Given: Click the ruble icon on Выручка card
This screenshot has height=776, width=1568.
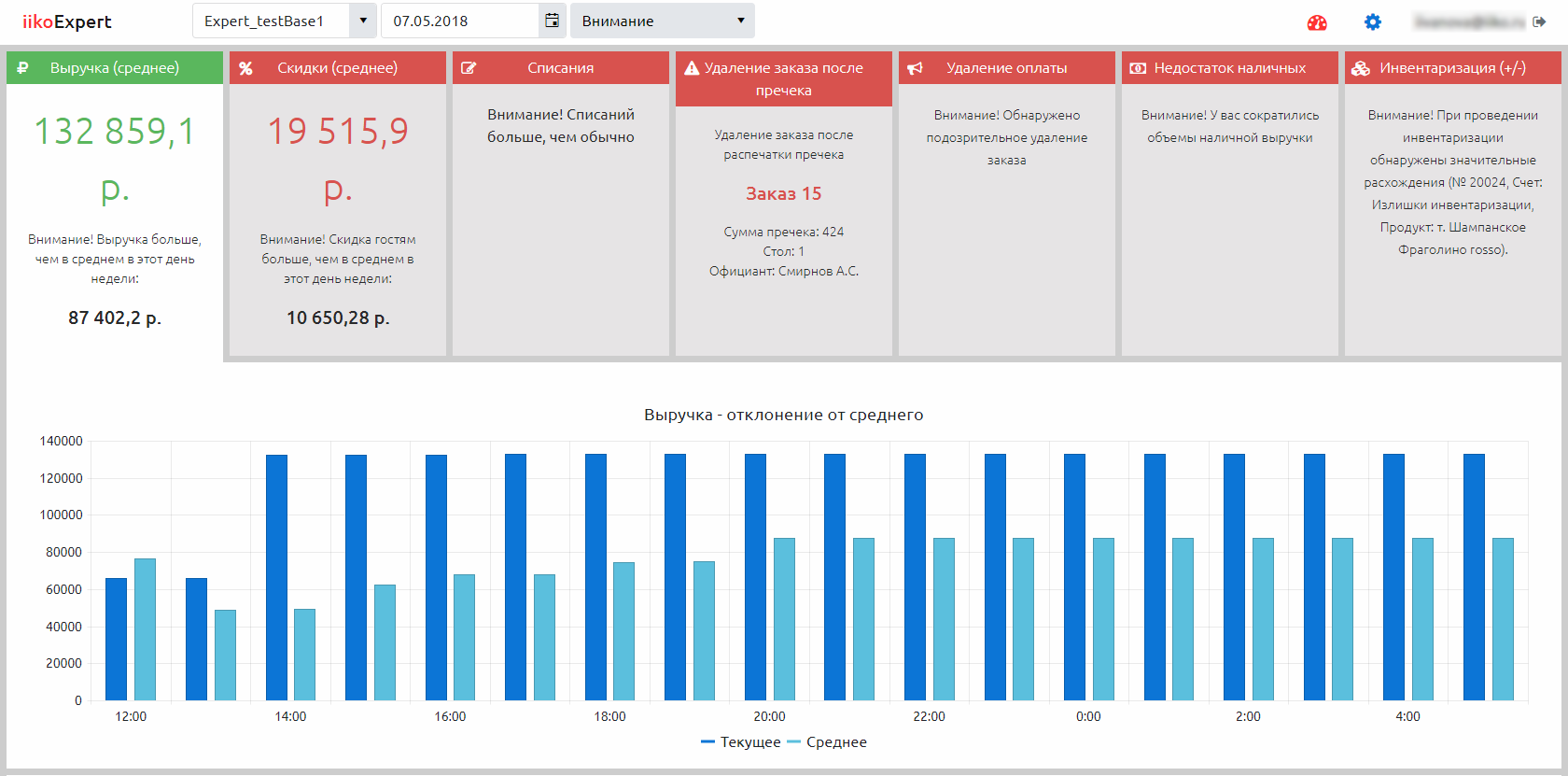Looking at the screenshot, I should pyautogui.click(x=23, y=68).
